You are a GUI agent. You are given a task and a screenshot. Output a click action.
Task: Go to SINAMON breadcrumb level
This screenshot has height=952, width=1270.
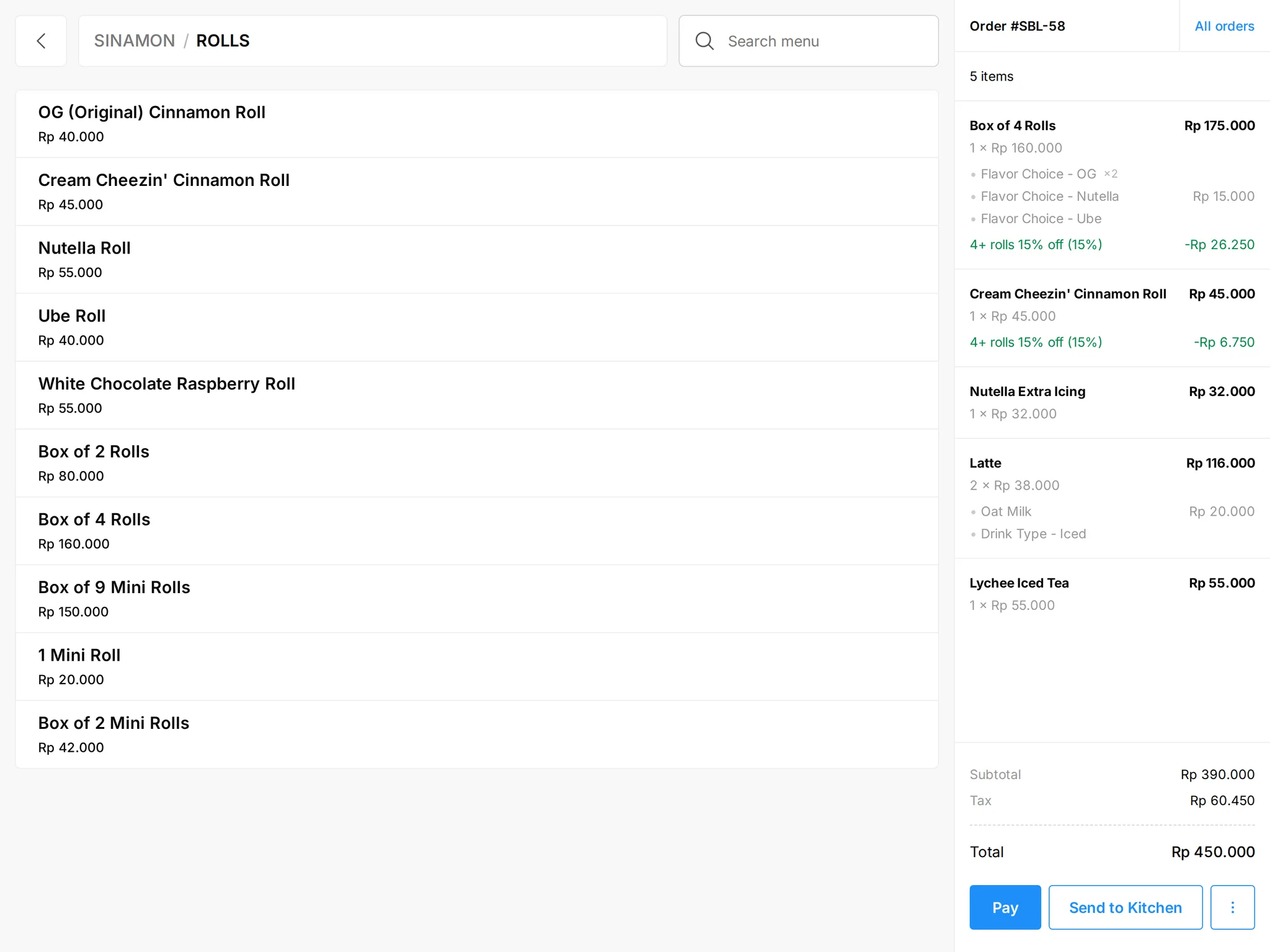(135, 41)
